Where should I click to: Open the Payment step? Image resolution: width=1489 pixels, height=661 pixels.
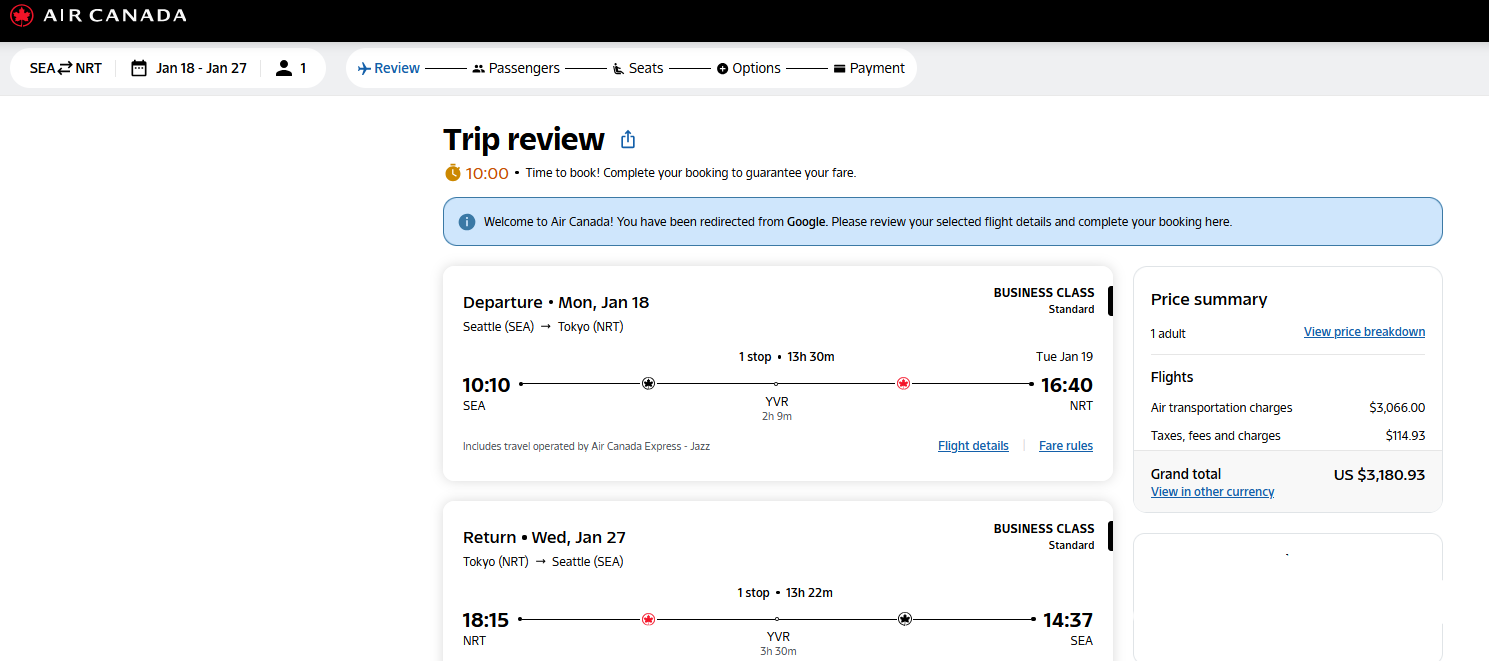point(869,68)
